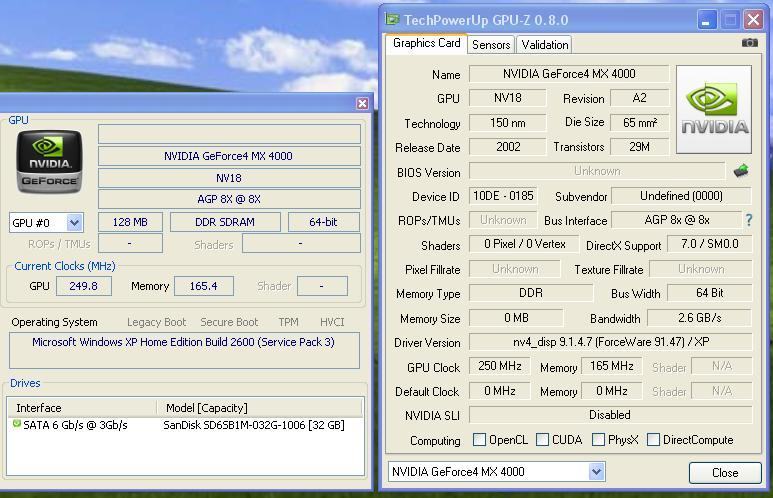773x498 pixels.
Task: Click the Close button in GPU-Z
Action: pyautogui.click(x=725, y=473)
